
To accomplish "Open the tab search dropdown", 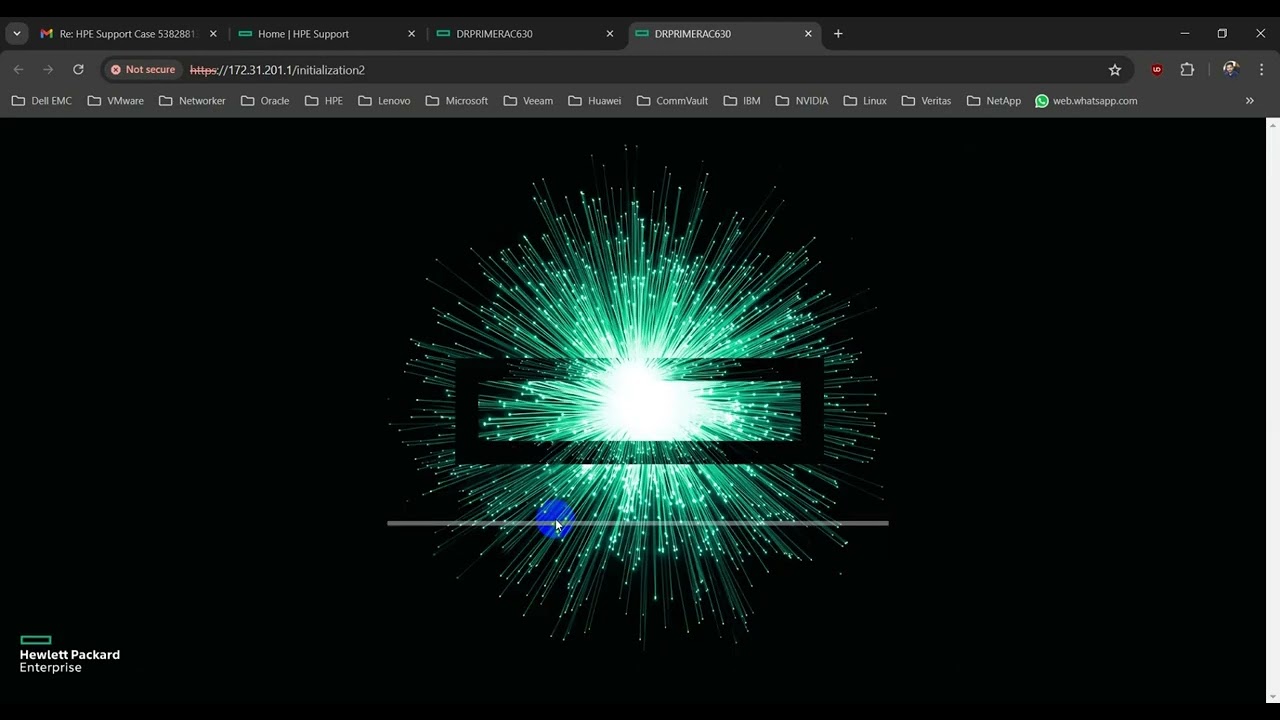I will click(16, 34).
